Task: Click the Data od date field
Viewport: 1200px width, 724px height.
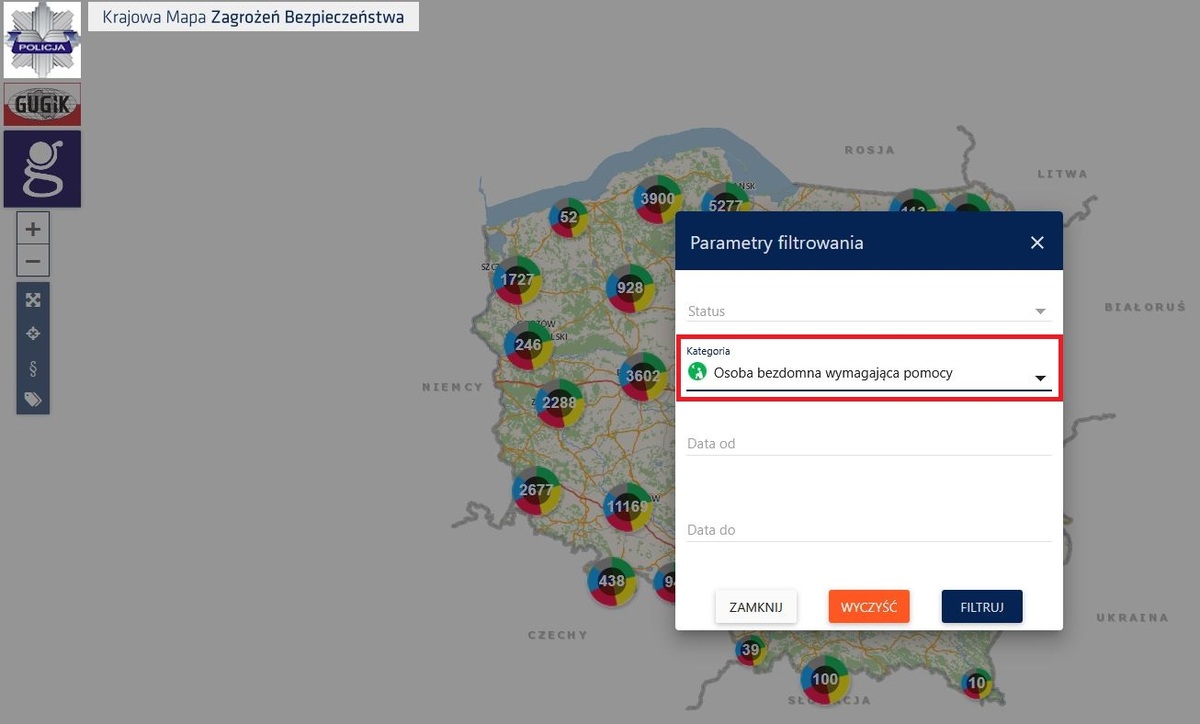Action: click(868, 443)
